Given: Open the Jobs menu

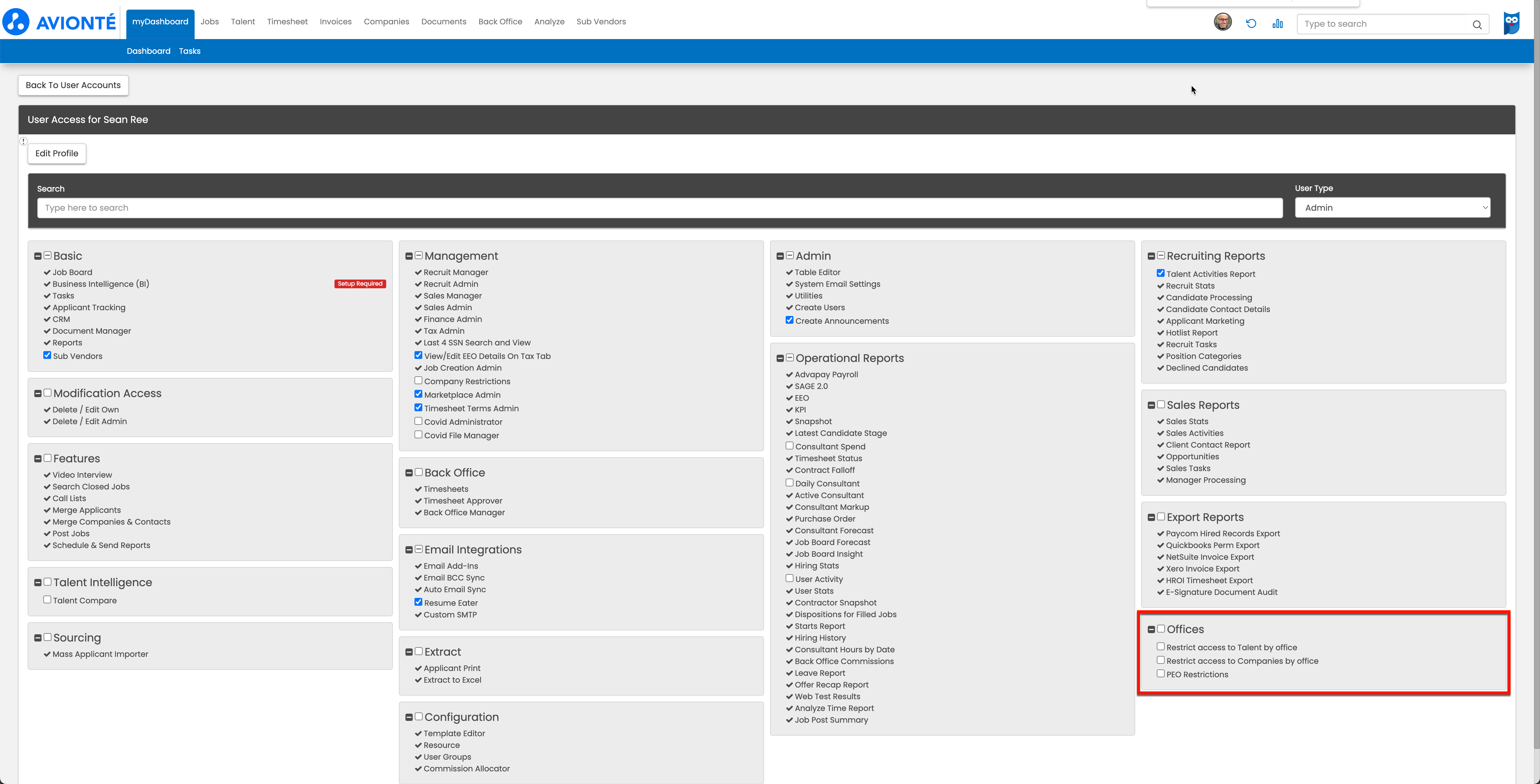Looking at the screenshot, I should pyautogui.click(x=209, y=22).
